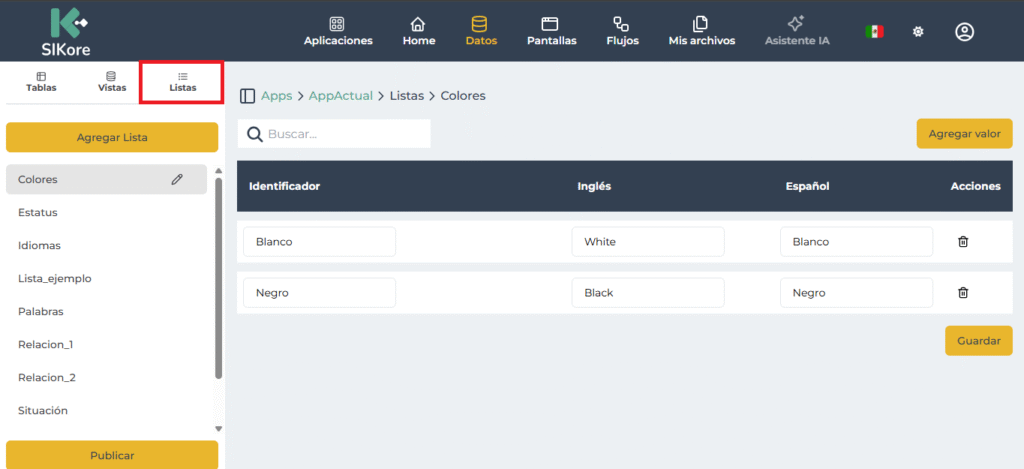The height and width of the screenshot is (469, 1024).
Task: Go to the Home page
Action: tap(418, 31)
